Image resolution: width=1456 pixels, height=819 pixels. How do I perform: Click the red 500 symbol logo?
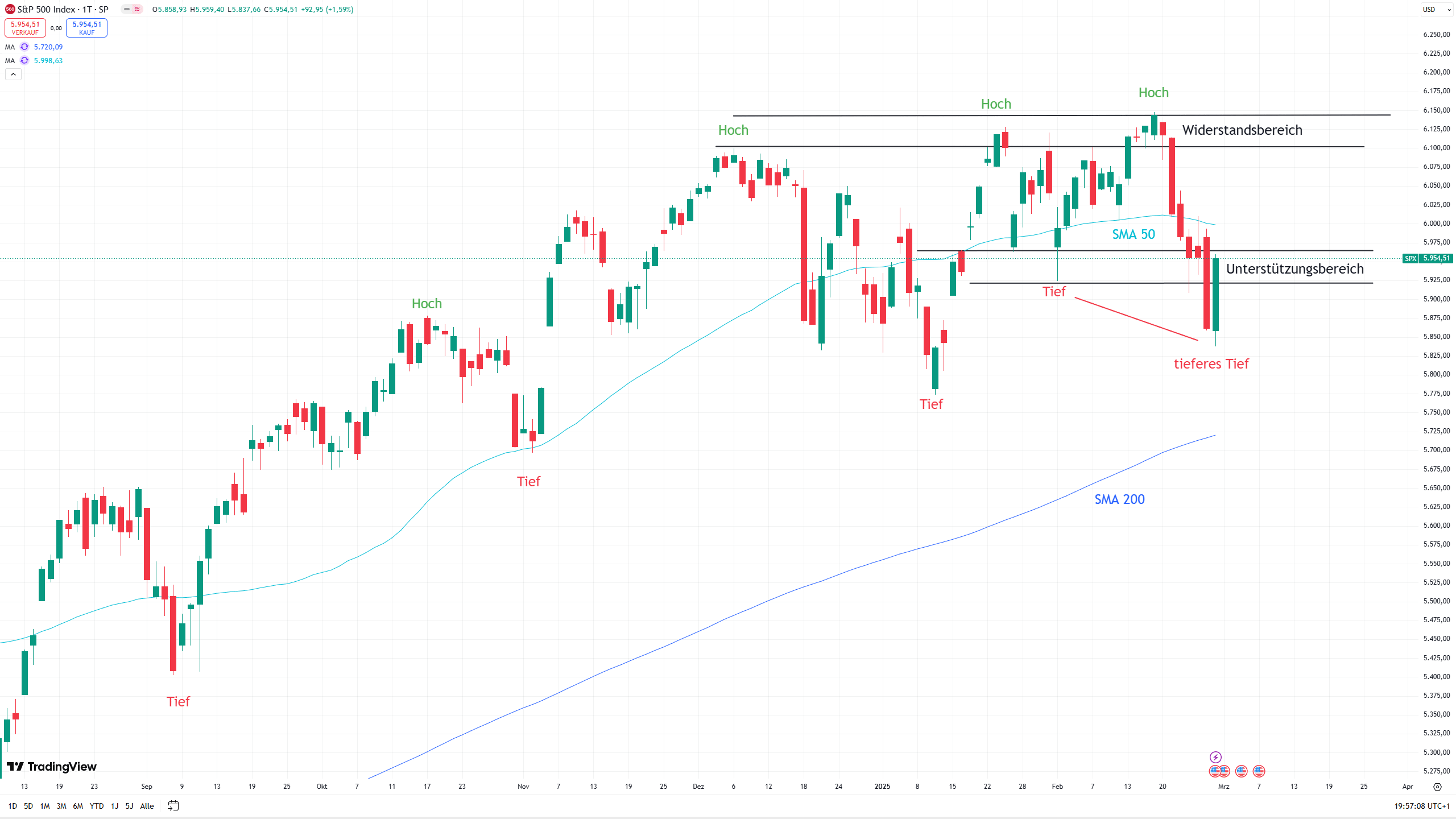pyautogui.click(x=10, y=9)
